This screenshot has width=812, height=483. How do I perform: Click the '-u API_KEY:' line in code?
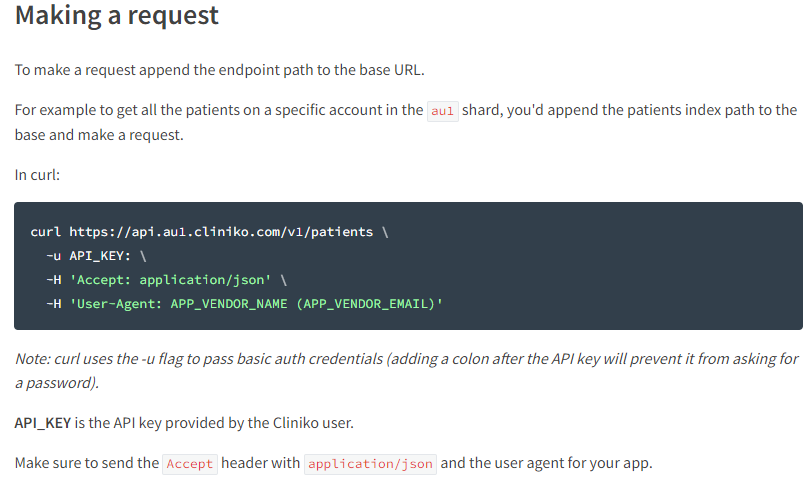pos(96,256)
